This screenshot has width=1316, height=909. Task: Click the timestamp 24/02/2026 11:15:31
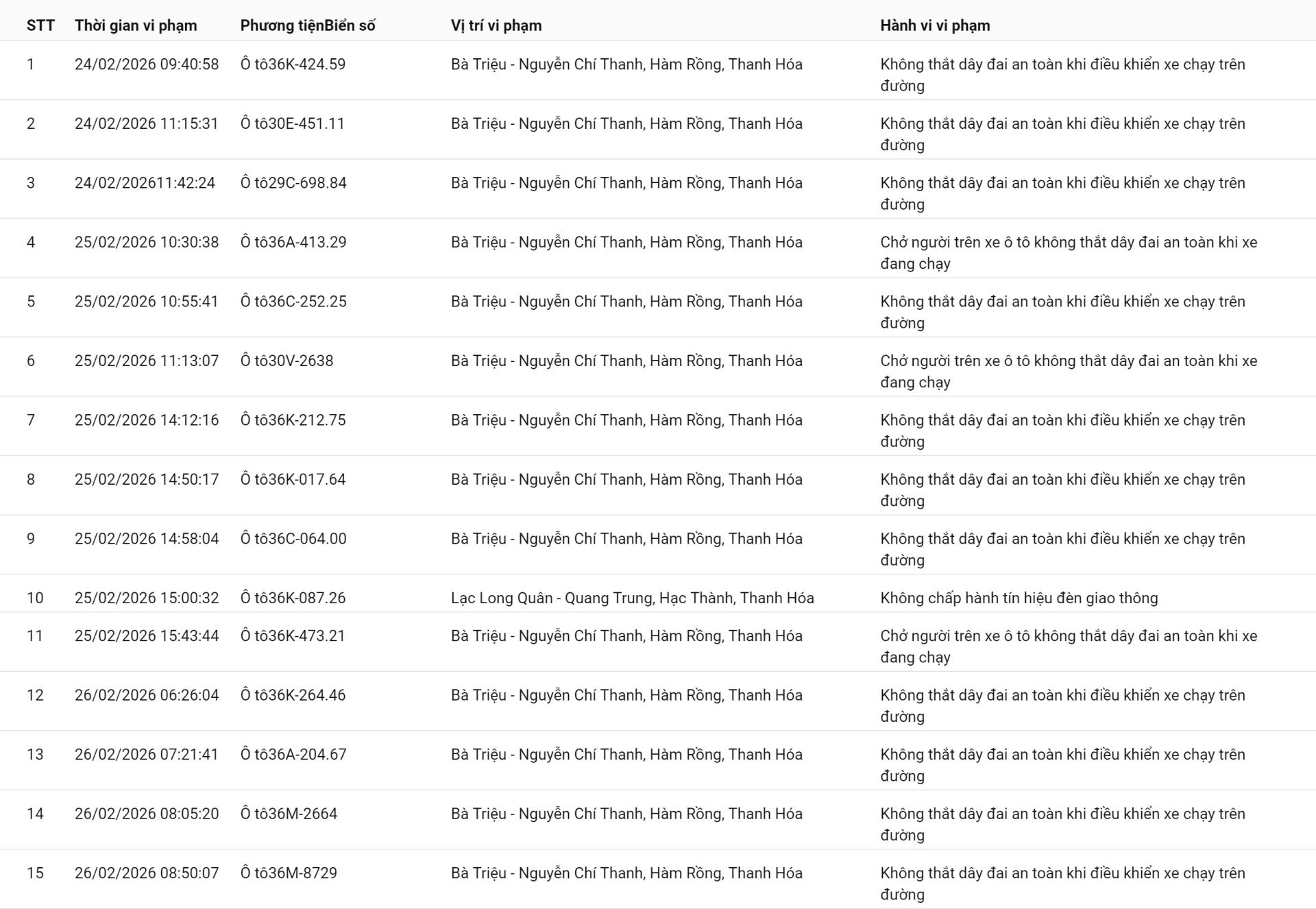tap(146, 123)
